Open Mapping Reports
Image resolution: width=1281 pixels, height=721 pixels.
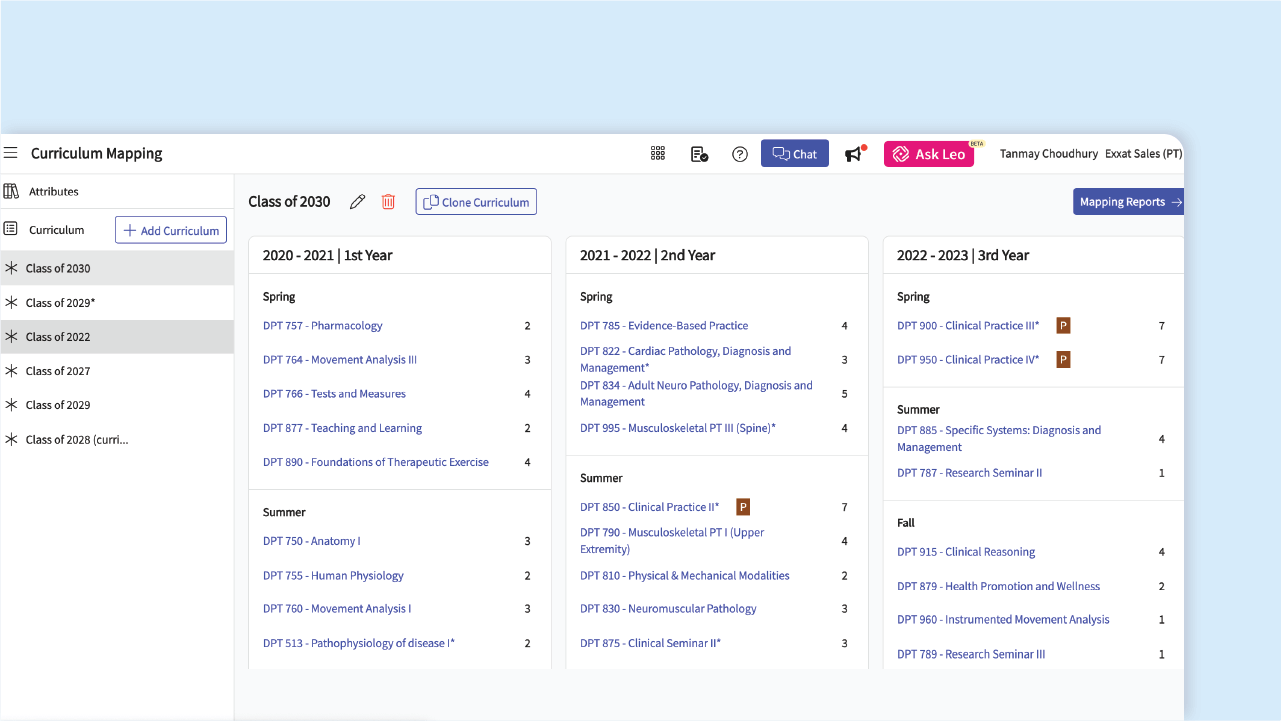point(1129,201)
